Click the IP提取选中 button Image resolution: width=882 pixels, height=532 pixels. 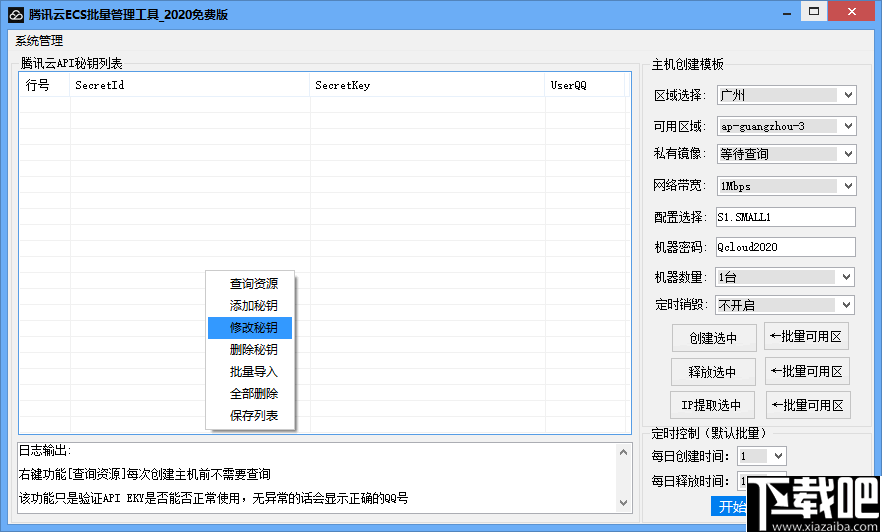click(712, 405)
